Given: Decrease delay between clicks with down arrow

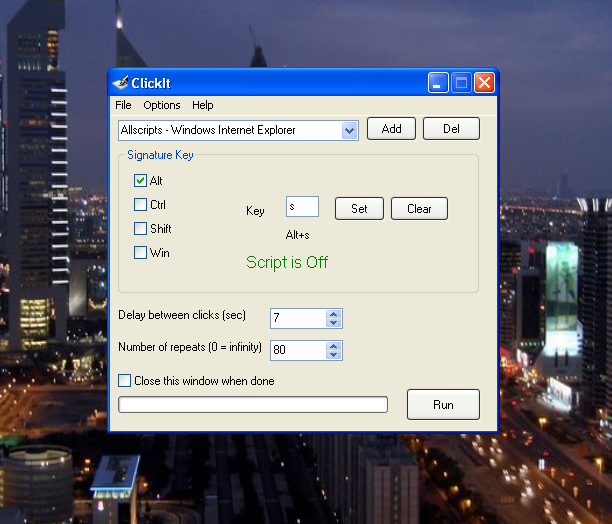Looking at the screenshot, I should click(x=334, y=323).
